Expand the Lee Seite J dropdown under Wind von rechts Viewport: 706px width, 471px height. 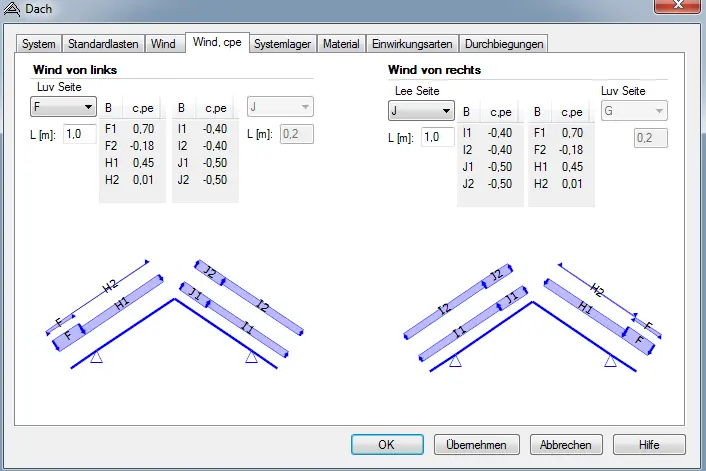(421, 111)
